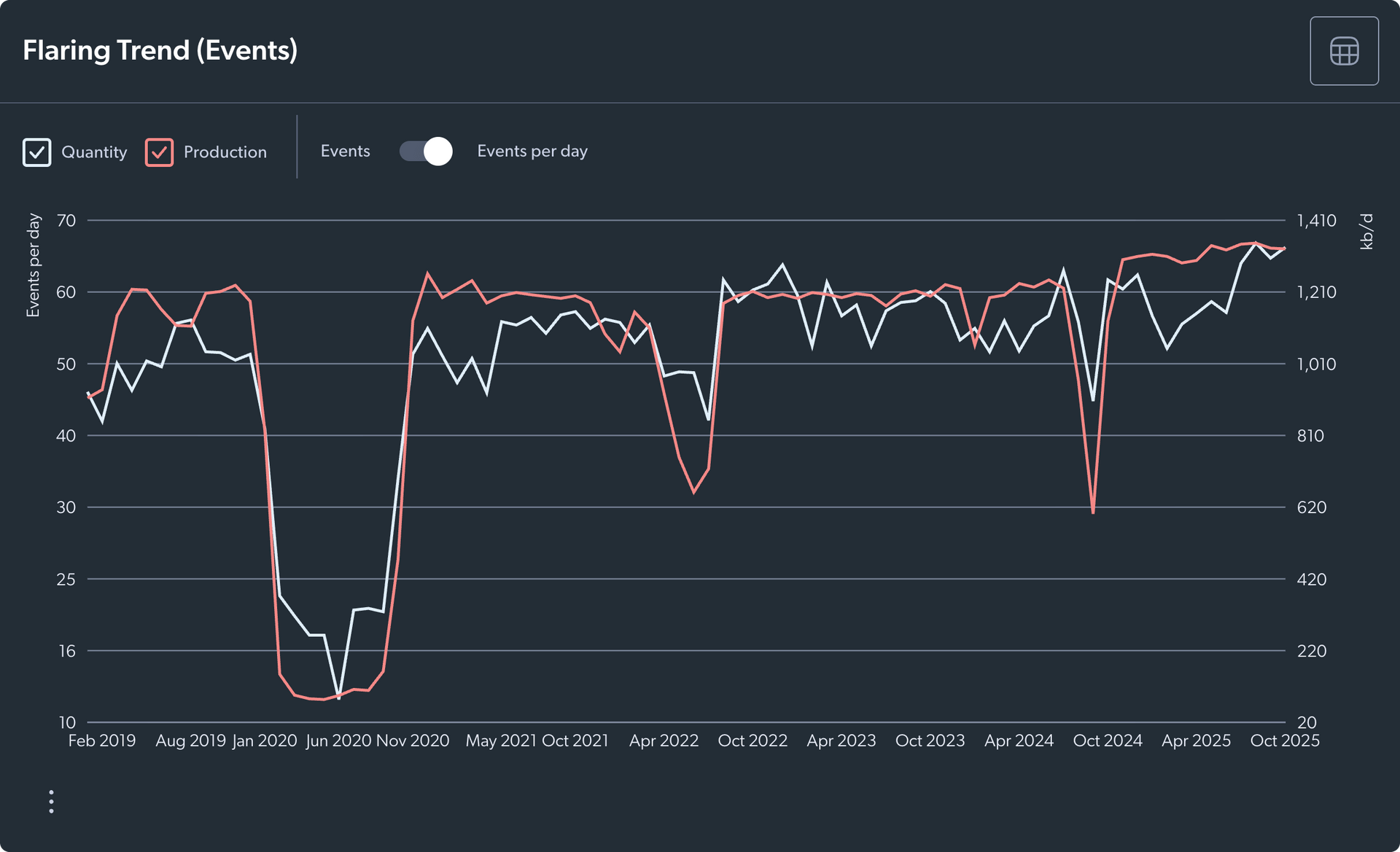
Task: Click the table icon to switch display mode
Action: click(1344, 51)
